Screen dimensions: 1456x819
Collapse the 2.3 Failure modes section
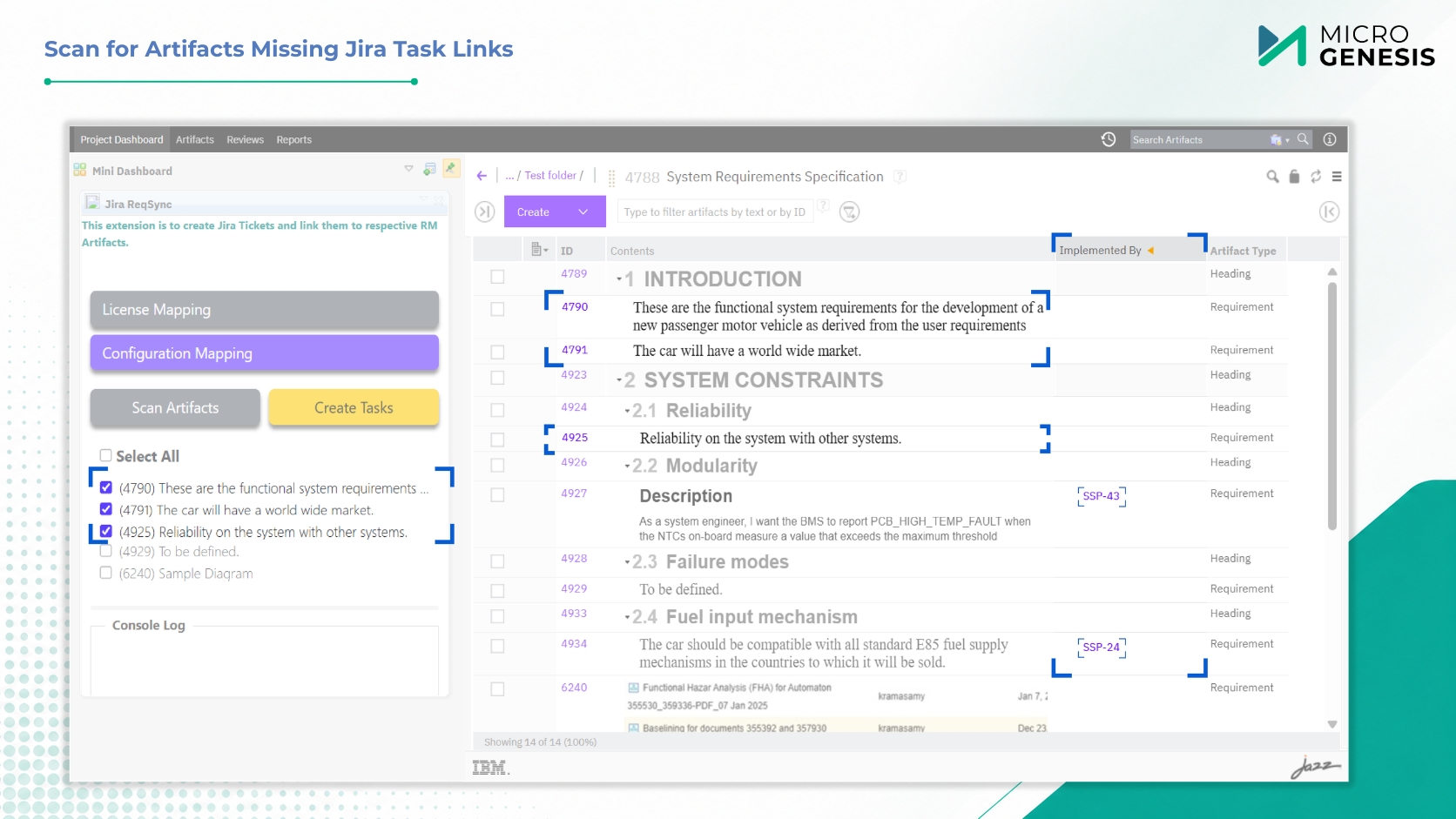coord(627,562)
